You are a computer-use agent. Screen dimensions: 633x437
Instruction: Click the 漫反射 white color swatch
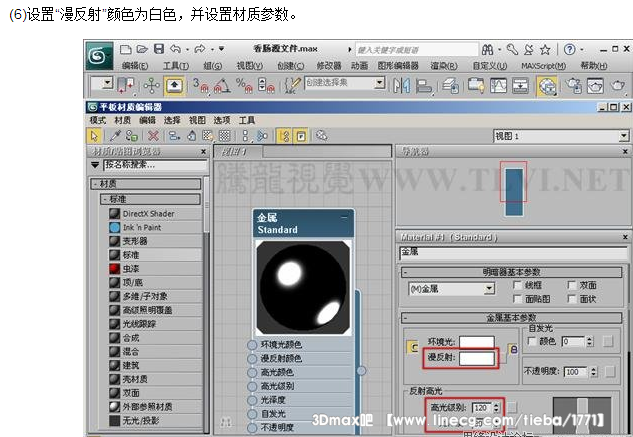(476, 358)
